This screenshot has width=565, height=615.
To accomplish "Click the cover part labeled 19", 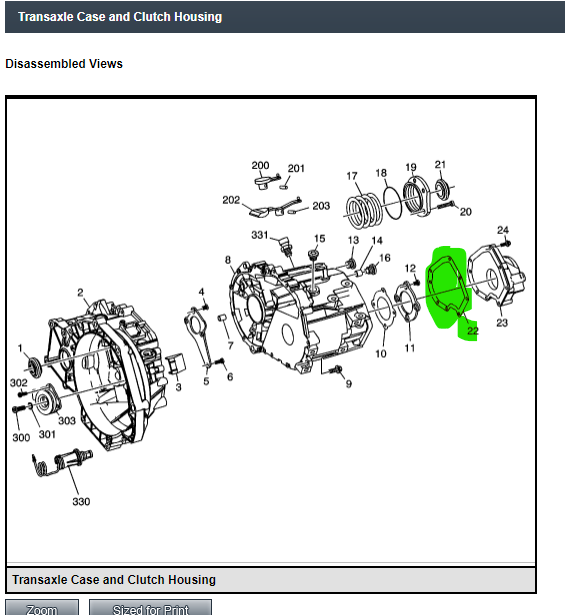I will click(417, 197).
